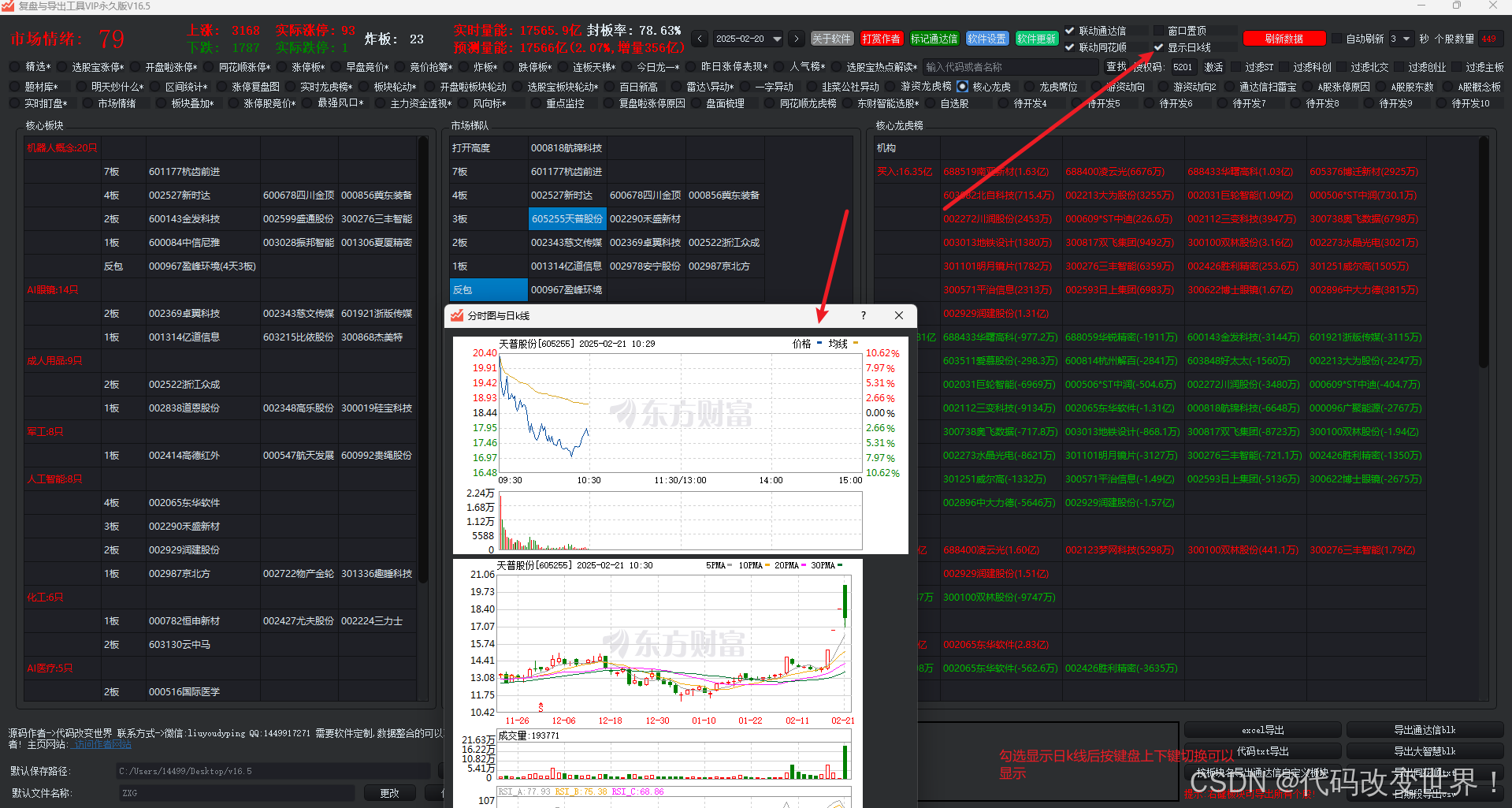Check 过滤创业 filter
1512x808 pixels.
tap(1399, 67)
